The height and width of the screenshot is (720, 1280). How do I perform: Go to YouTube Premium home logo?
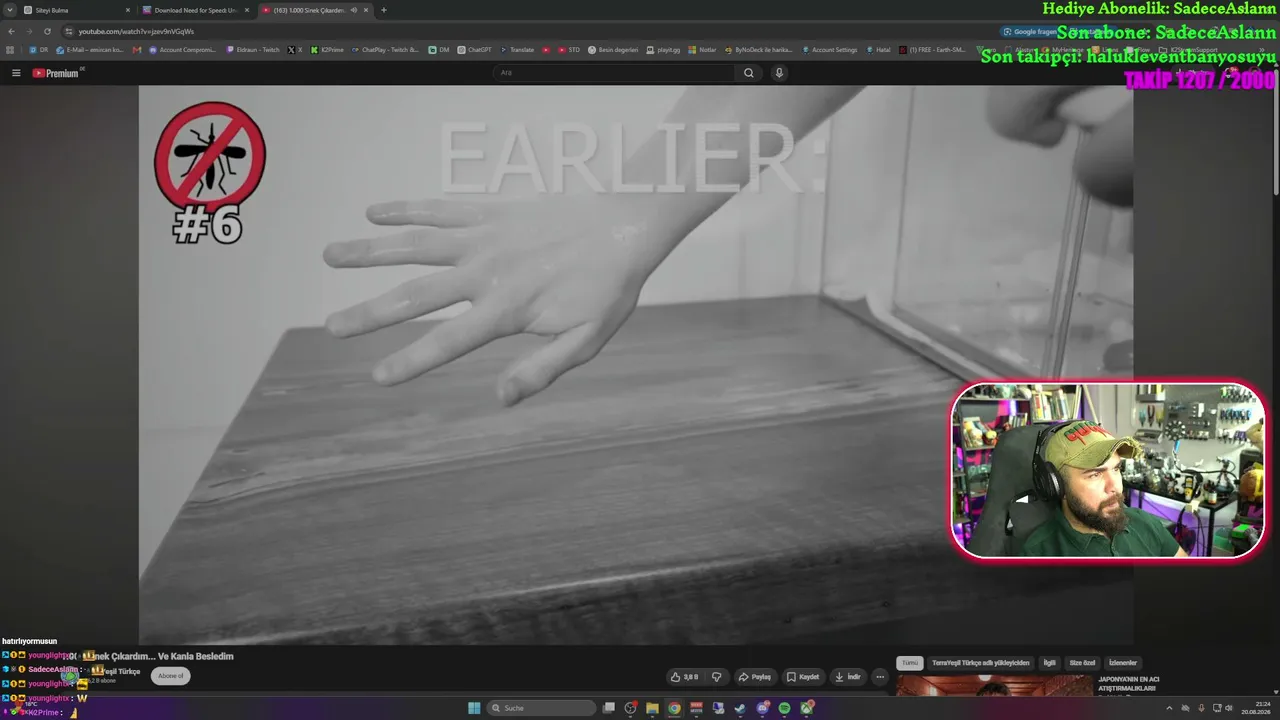(x=57, y=73)
